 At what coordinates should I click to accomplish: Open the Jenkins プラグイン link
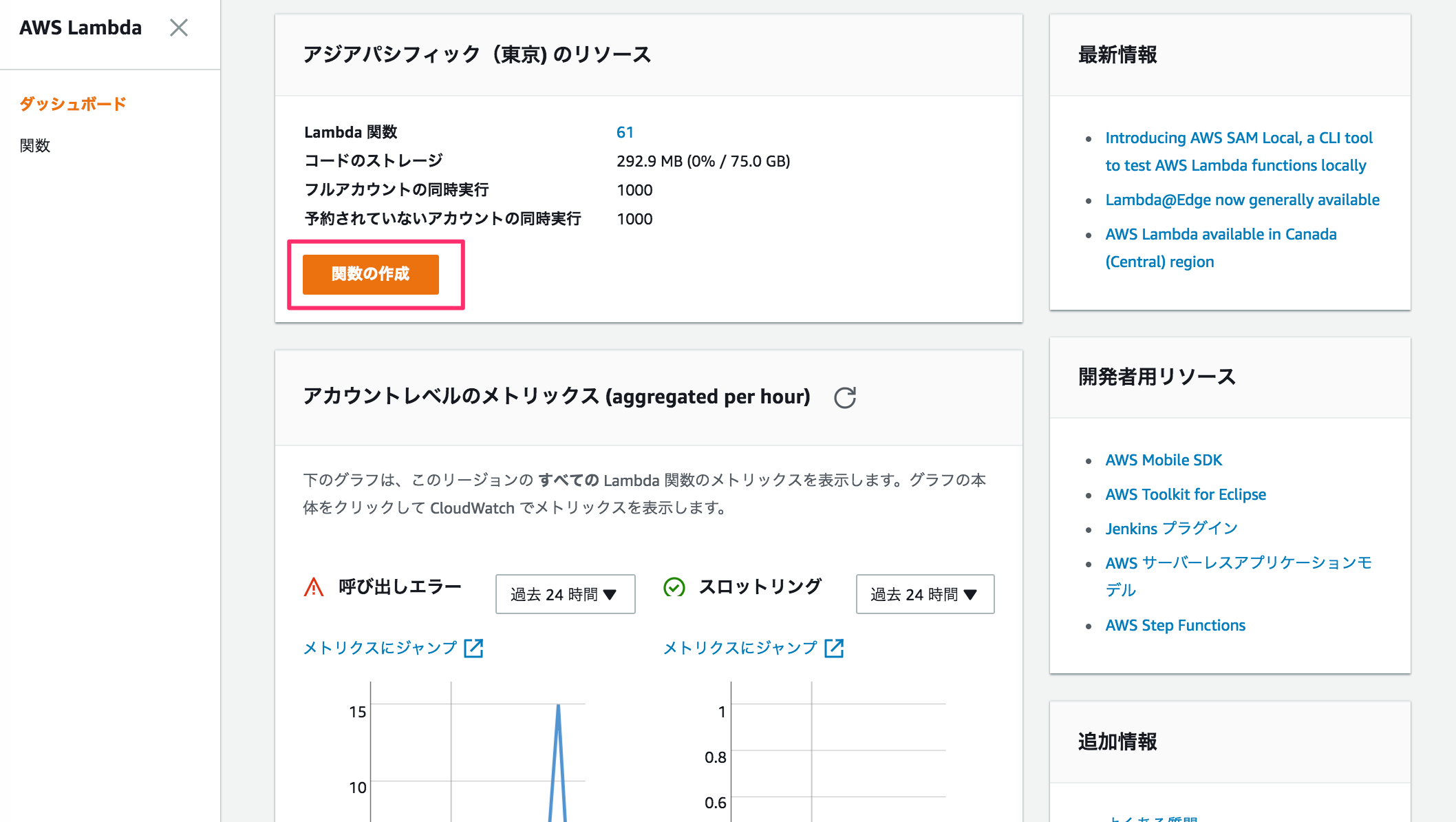[x=1171, y=529]
